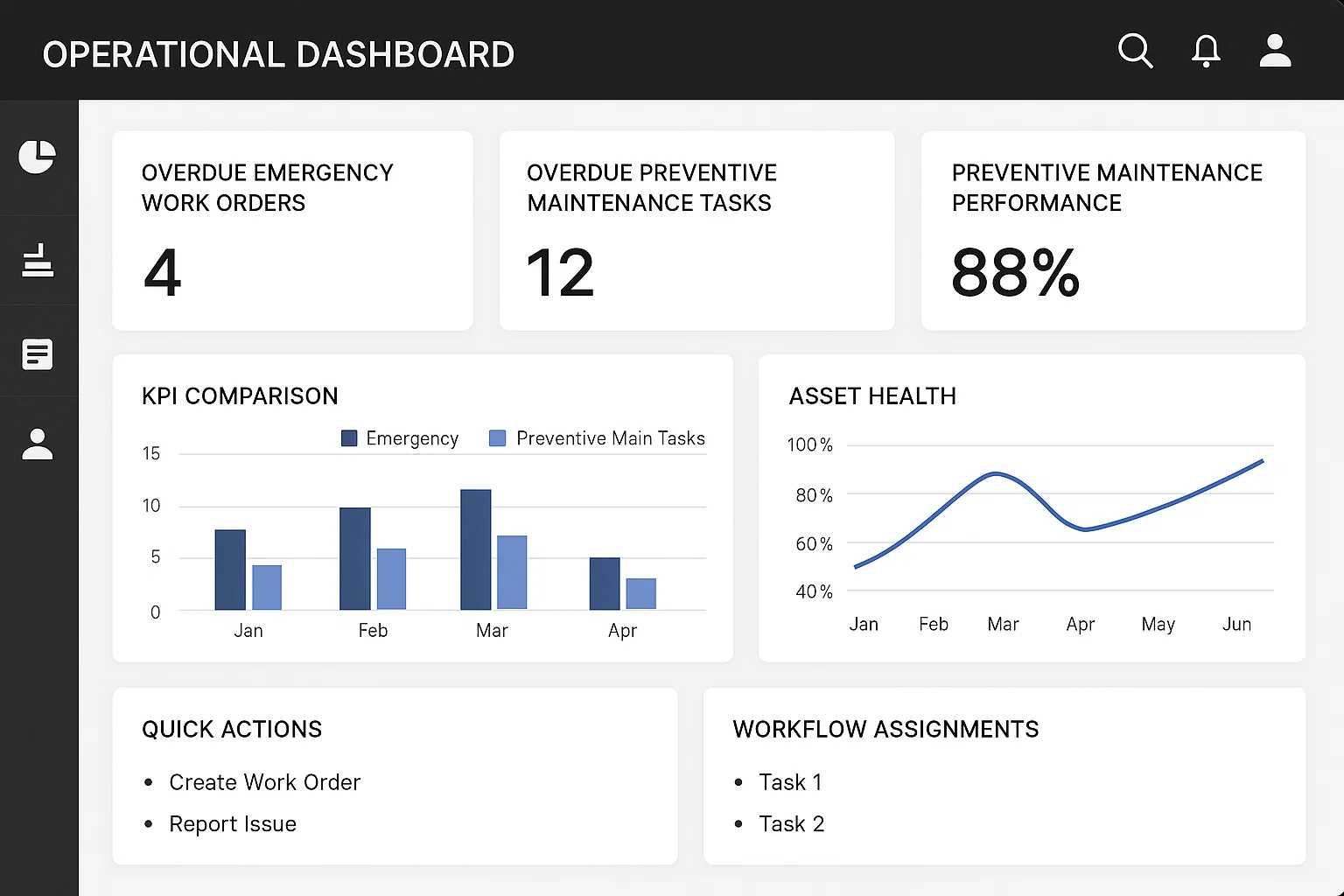Toggle the Emergency legend swatch
The height and width of the screenshot is (896, 1344).
349,438
